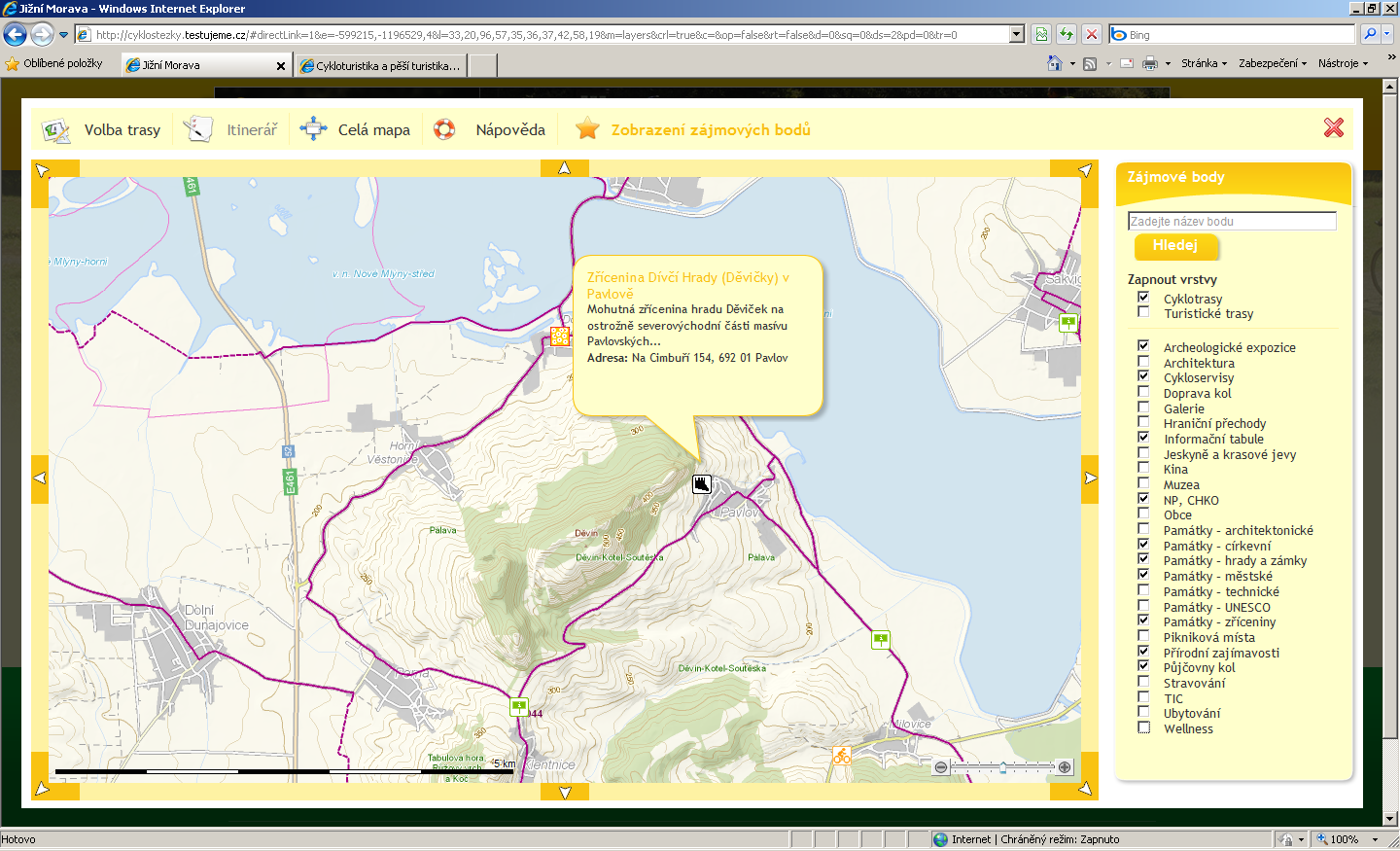Image resolution: width=1400 pixels, height=851 pixels.
Task: Toggle the Půjčovny kol checkbox
Action: click(1143, 666)
